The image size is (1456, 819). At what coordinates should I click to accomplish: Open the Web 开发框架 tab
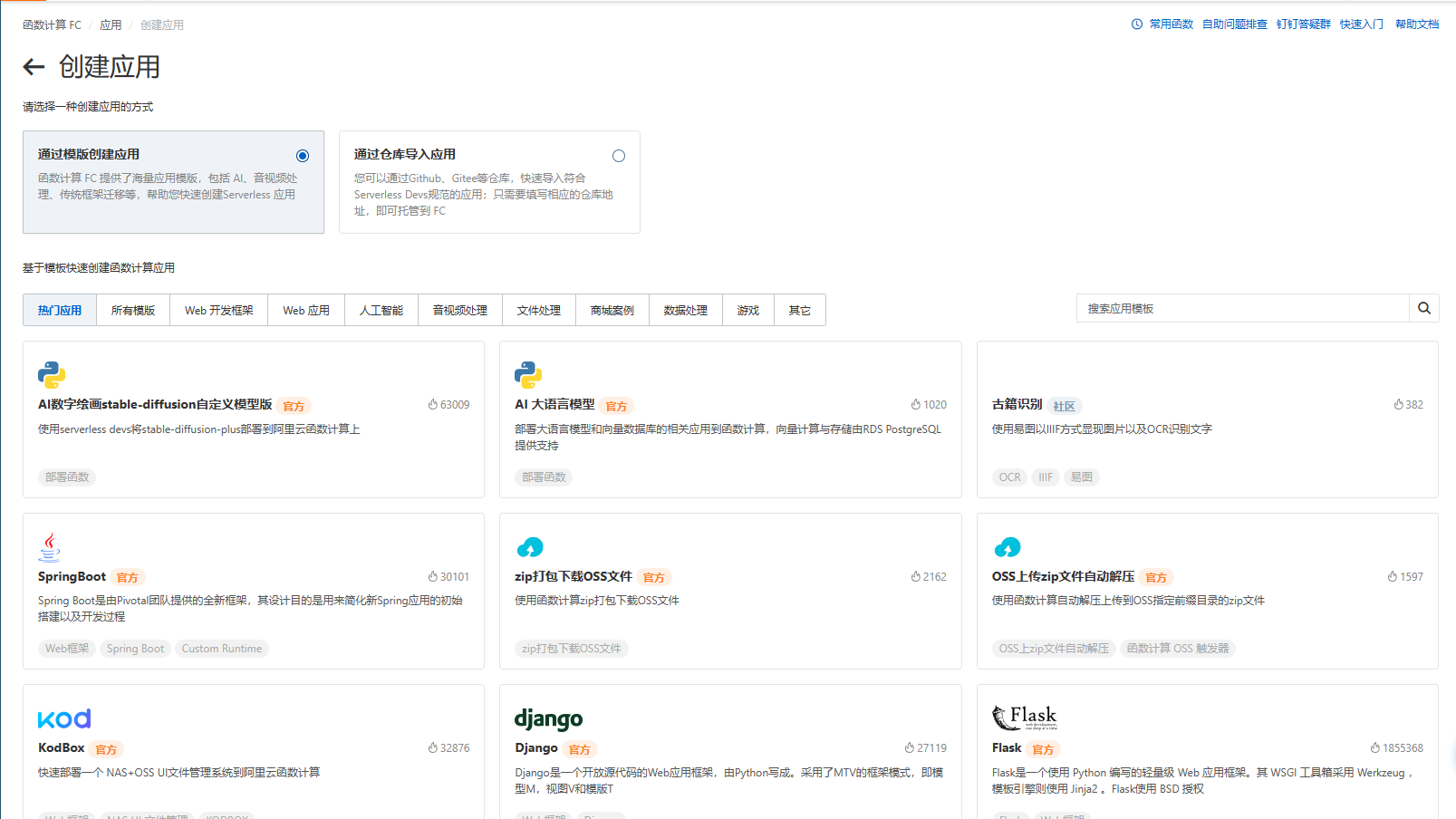219,310
